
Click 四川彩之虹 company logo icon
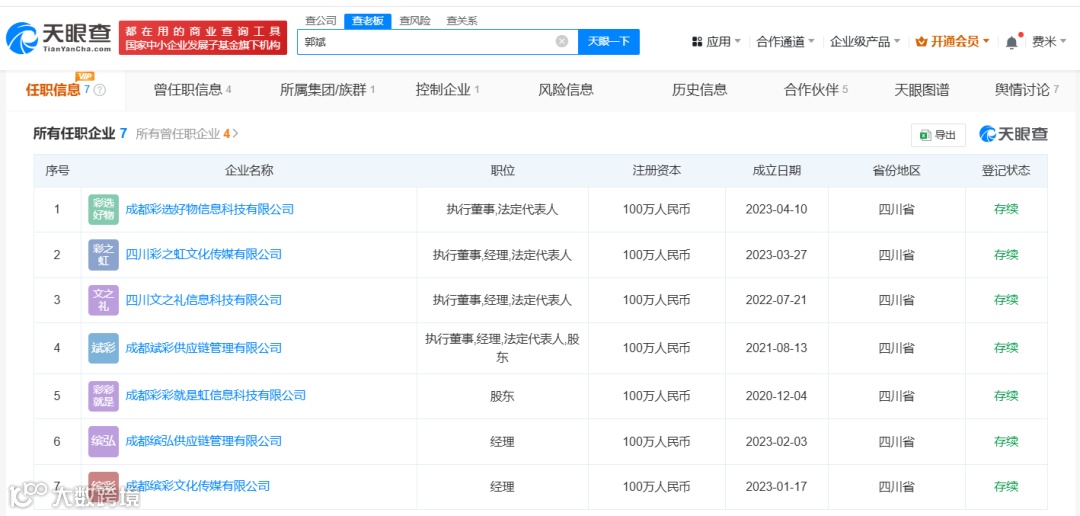coord(103,255)
